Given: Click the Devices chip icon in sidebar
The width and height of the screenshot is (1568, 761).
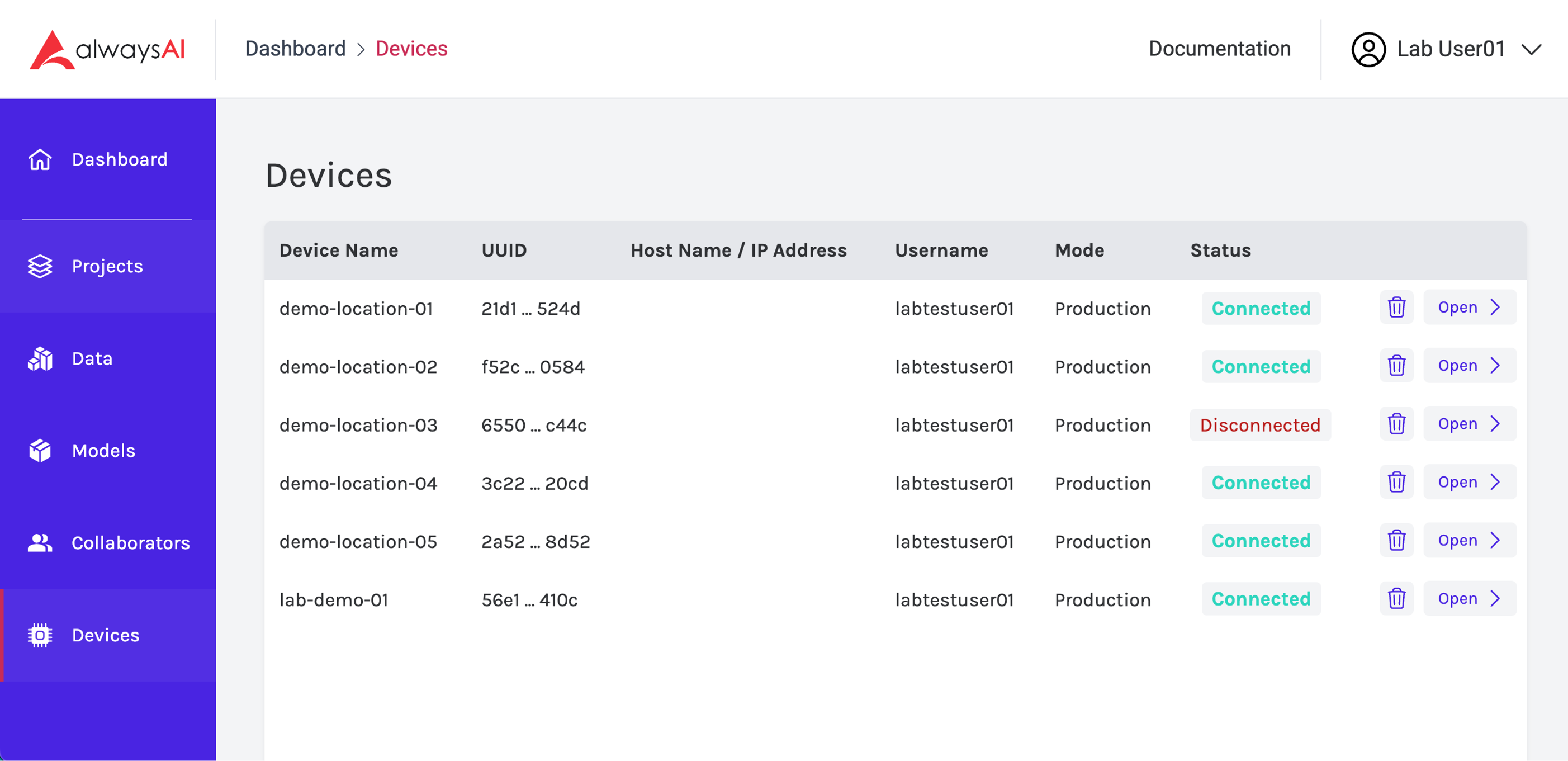Looking at the screenshot, I should [40, 635].
